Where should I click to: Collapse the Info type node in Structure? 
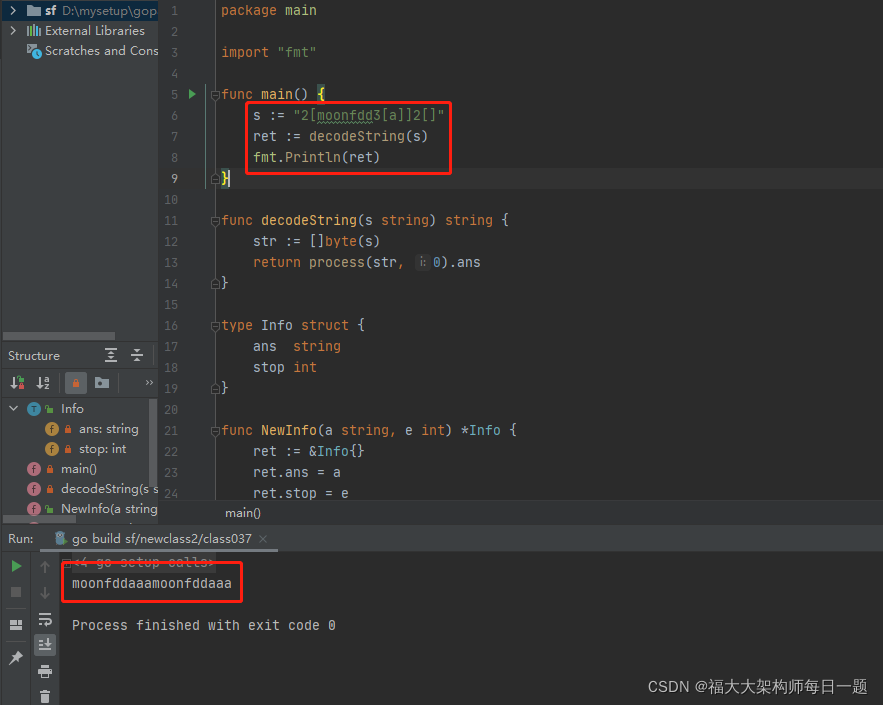tap(14, 408)
